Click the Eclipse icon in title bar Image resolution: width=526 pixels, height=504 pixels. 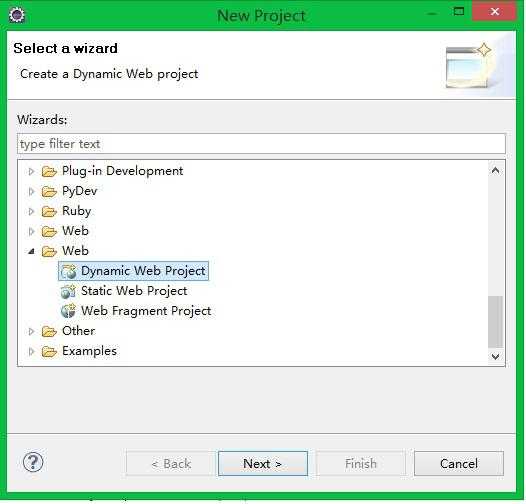click(17, 14)
